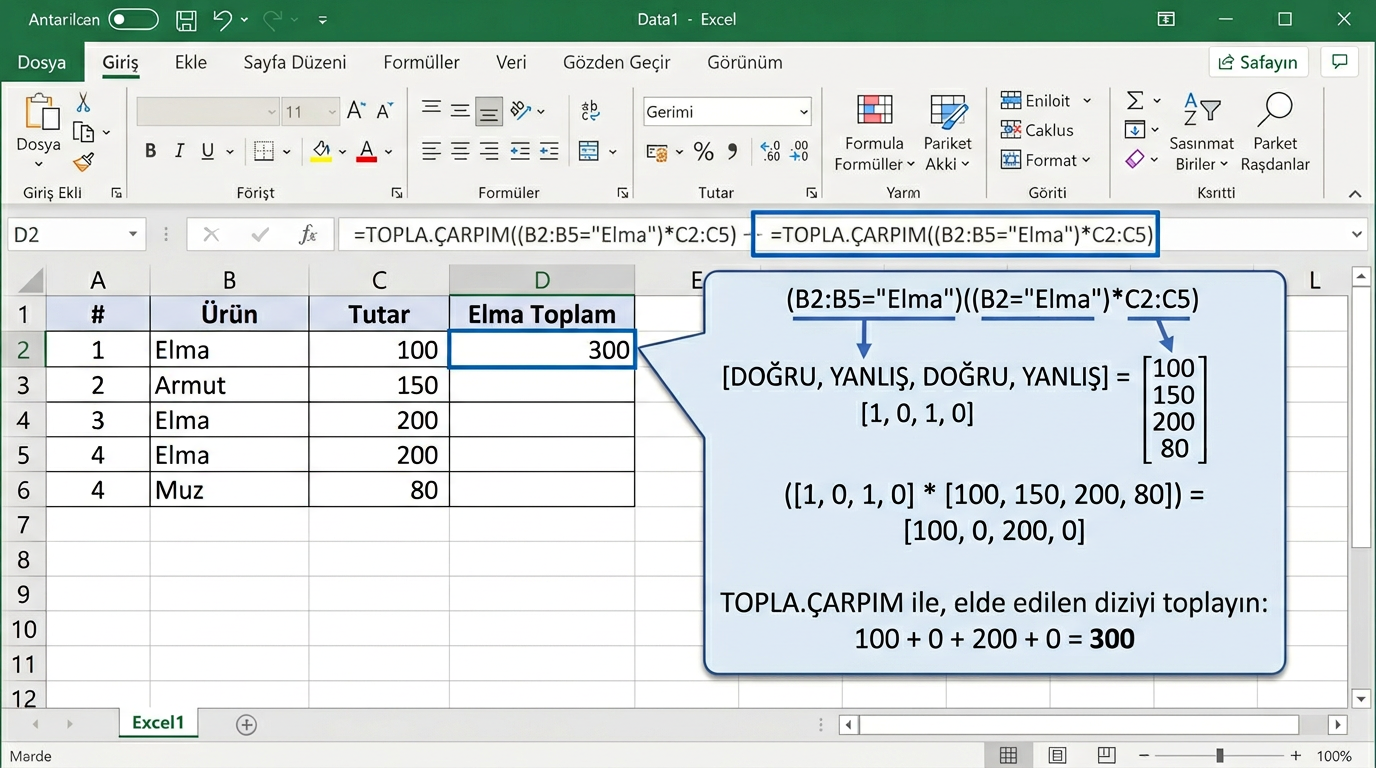Image resolution: width=1376 pixels, height=768 pixels.
Task: Apply percent style with the % icon
Action: point(703,152)
